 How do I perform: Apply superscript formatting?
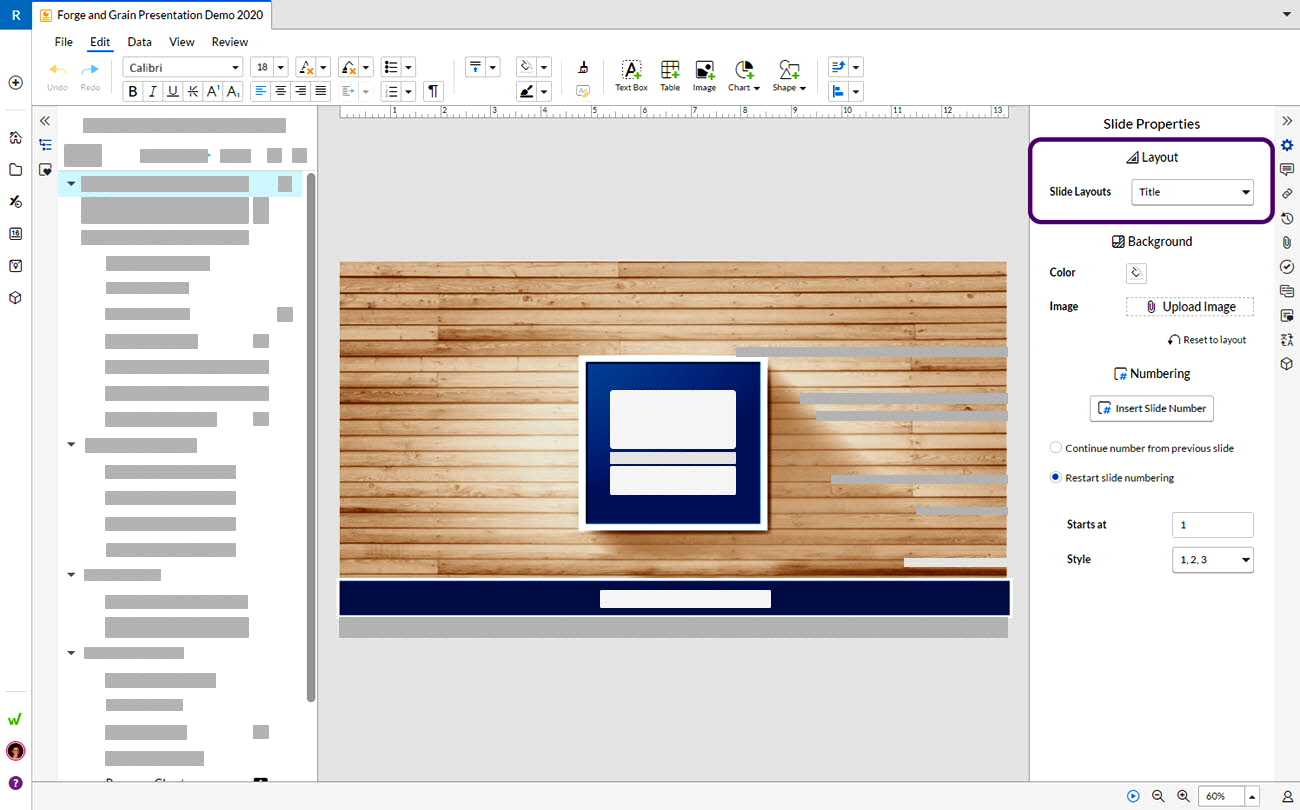[212, 91]
